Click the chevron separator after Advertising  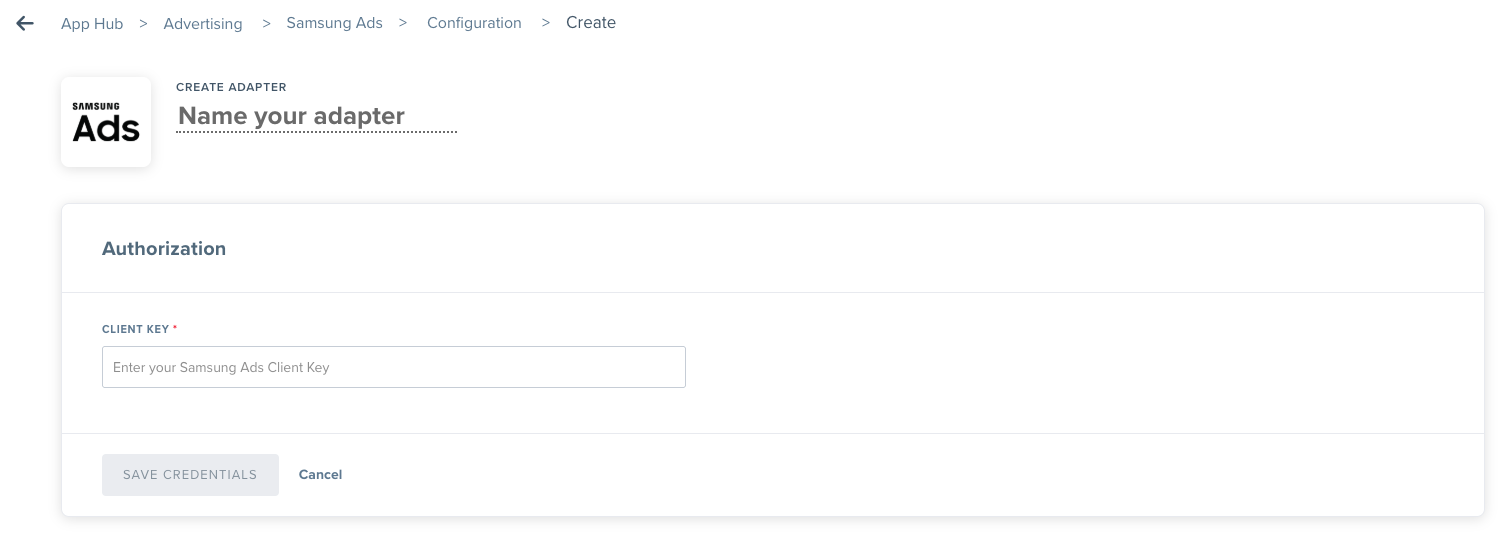[x=267, y=22]
